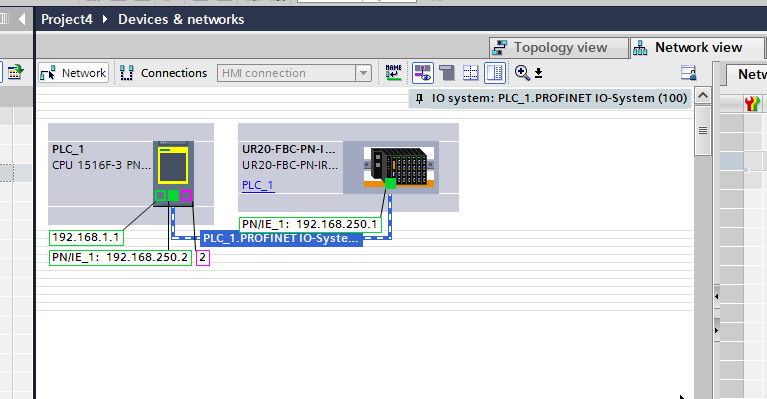Select the PLC_1.PROFINET IO-System label

pyautogui.click(x=281, y=239)
